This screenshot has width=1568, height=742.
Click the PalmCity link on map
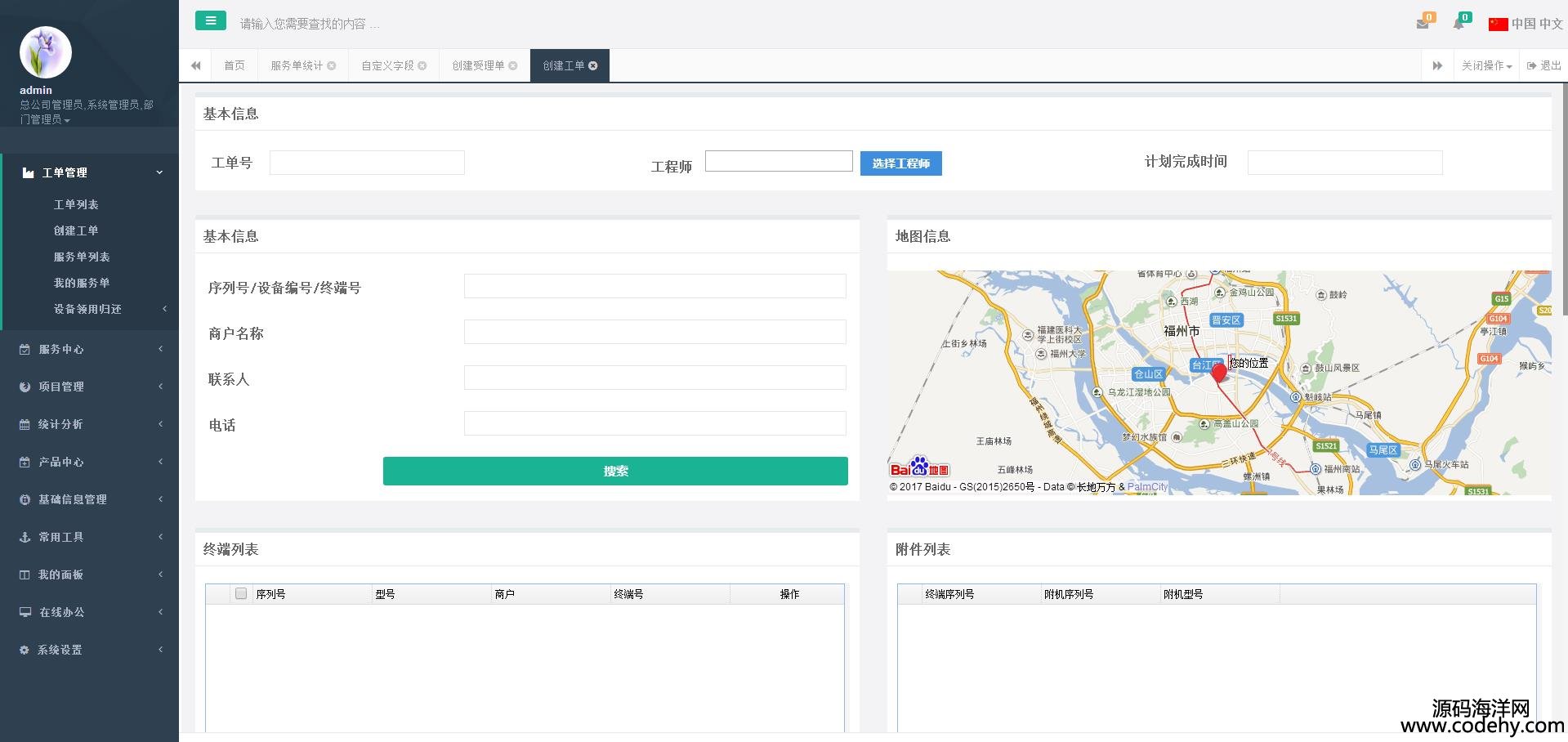(1147, 487)
